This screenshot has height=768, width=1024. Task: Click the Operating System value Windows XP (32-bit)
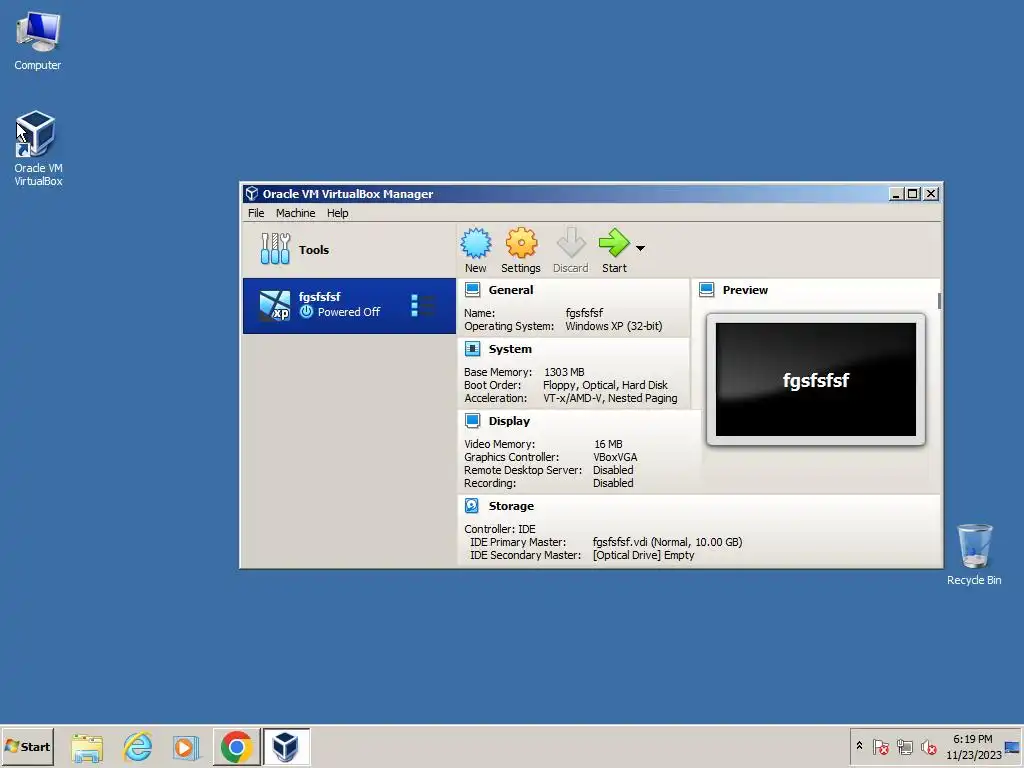click(x=614, y=326)
